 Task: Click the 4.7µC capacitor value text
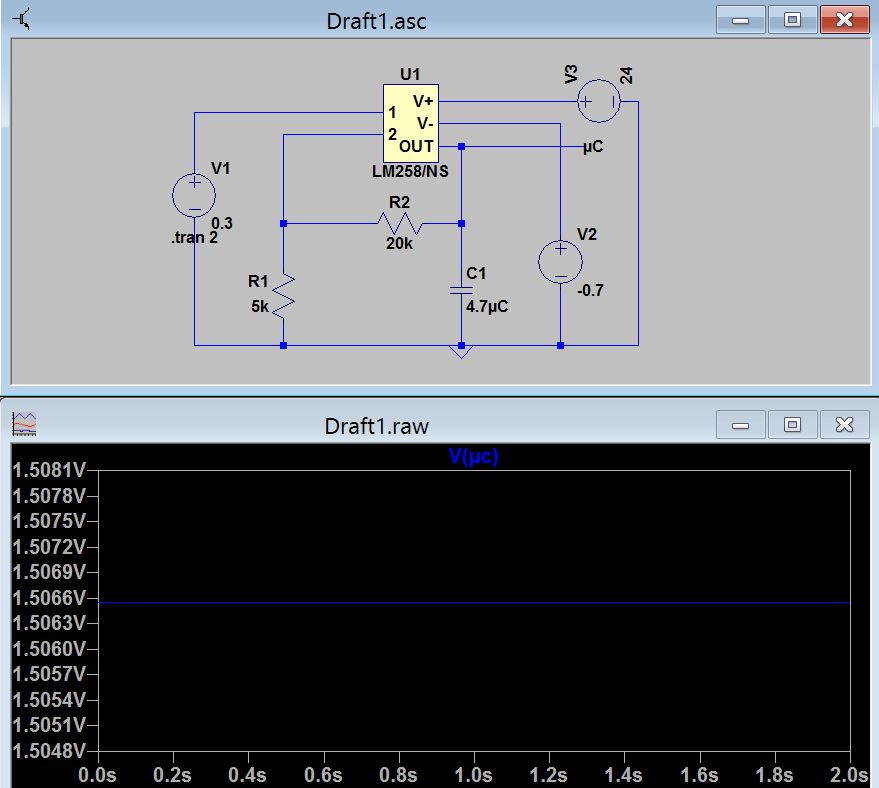[487, 307]
